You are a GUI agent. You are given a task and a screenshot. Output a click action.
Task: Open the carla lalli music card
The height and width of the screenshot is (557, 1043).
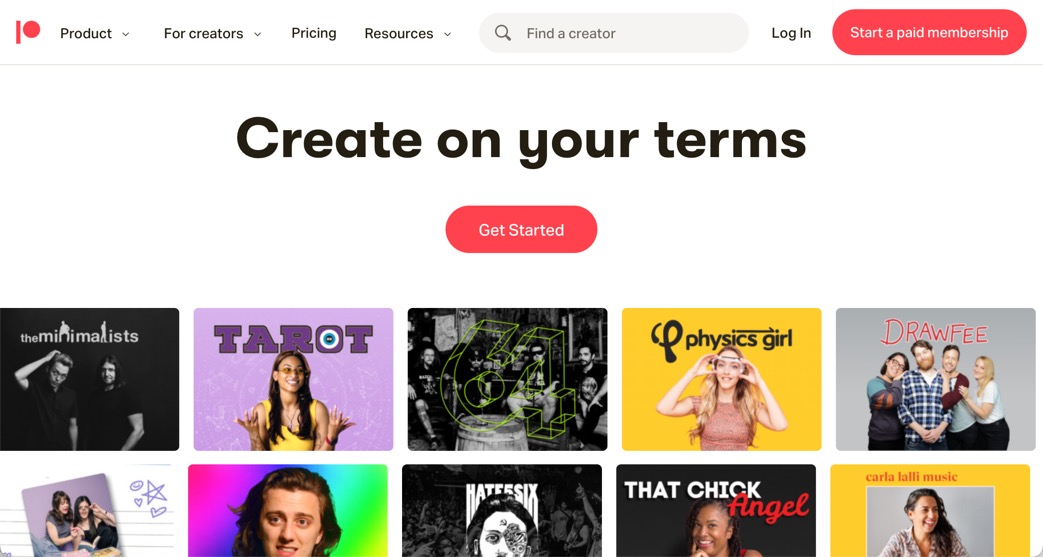pyautogui.click(x=930, y=510)
